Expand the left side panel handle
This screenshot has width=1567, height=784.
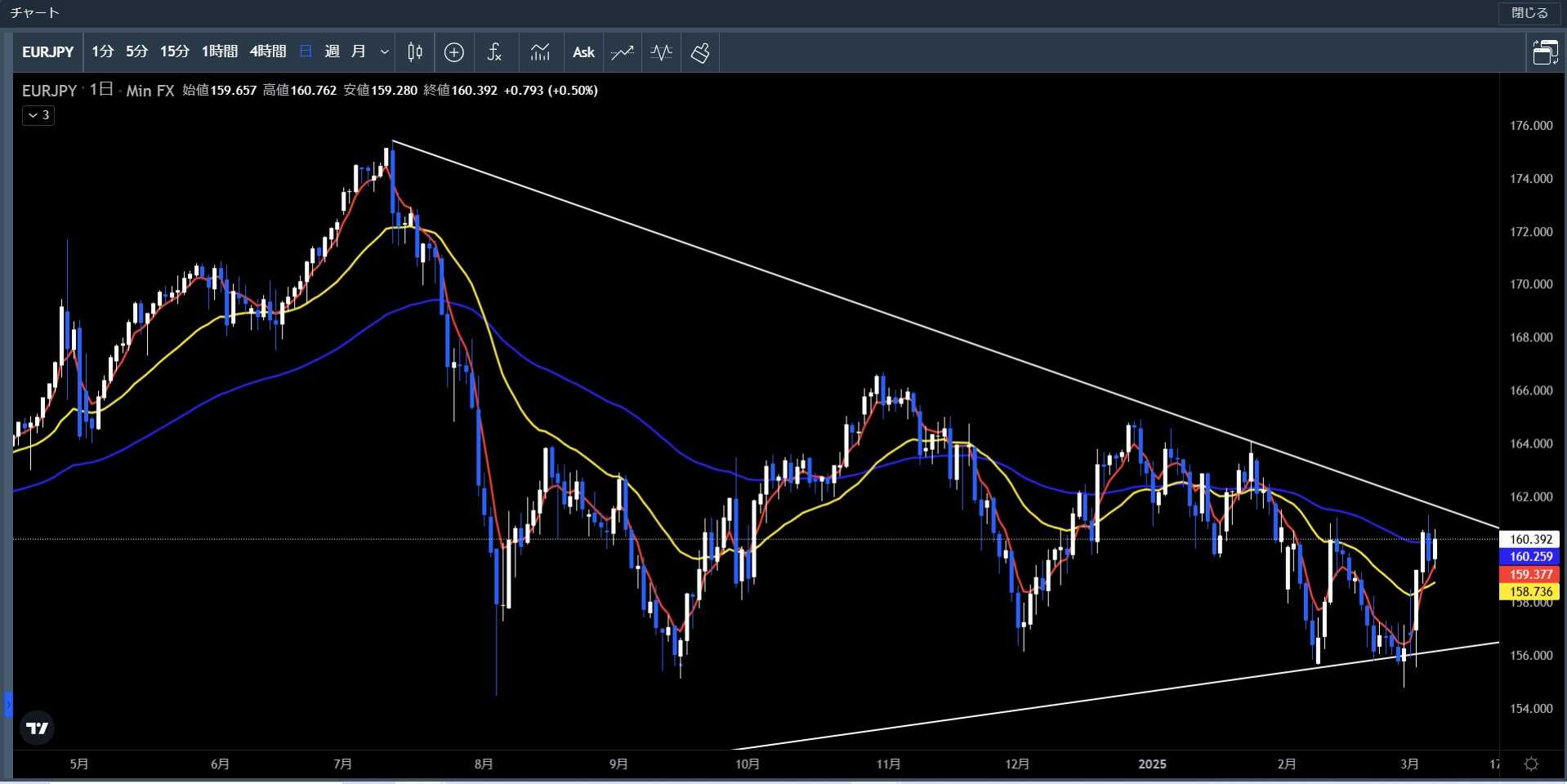point(8,704)
